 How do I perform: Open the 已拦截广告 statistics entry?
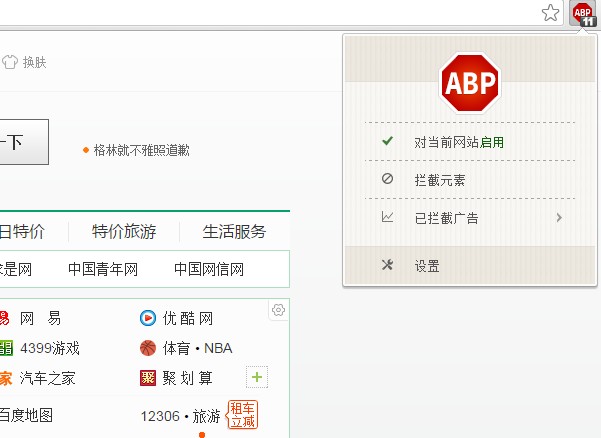(470, 218)
